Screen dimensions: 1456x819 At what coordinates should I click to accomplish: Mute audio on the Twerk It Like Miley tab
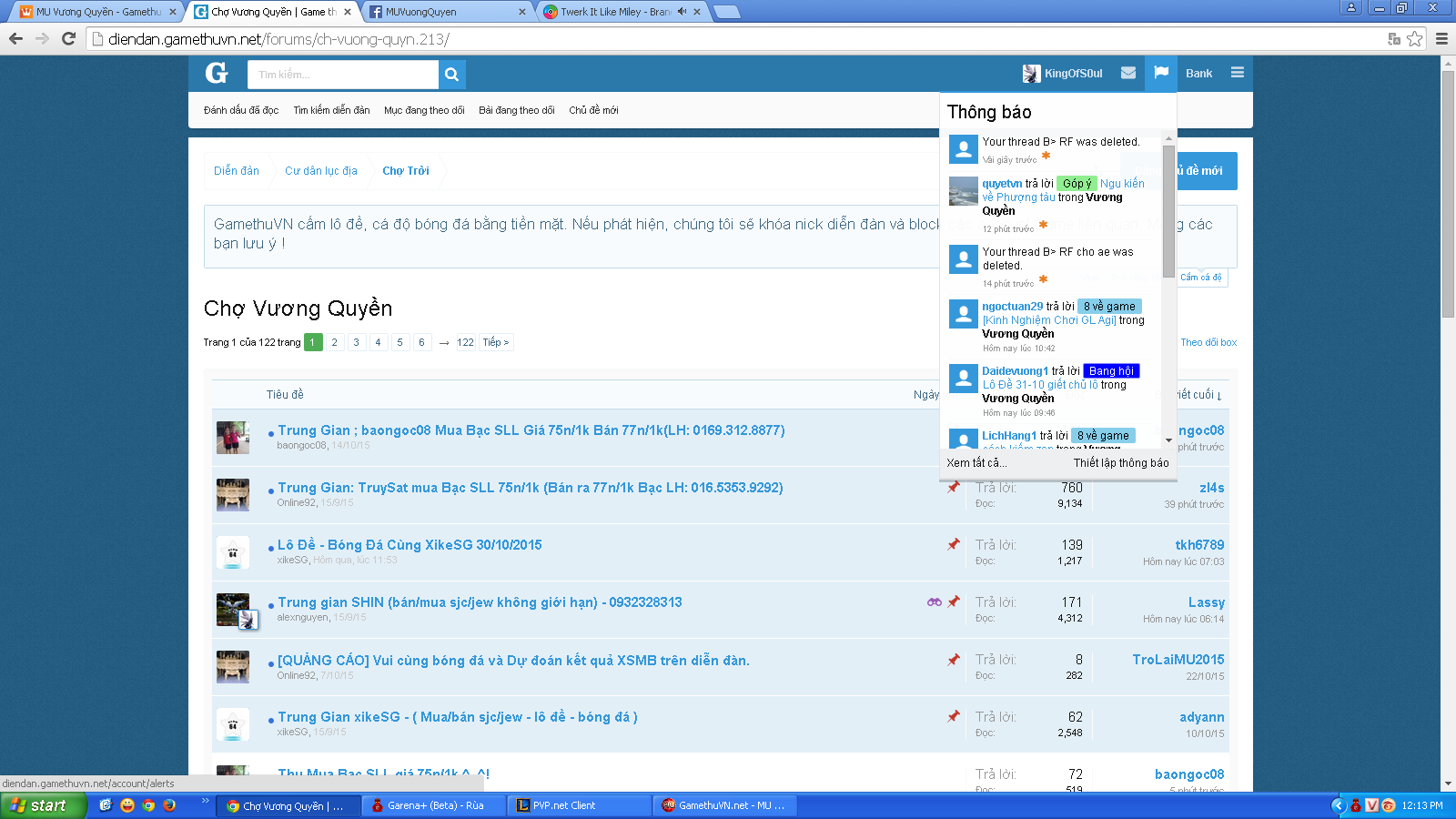coord(682,12)
